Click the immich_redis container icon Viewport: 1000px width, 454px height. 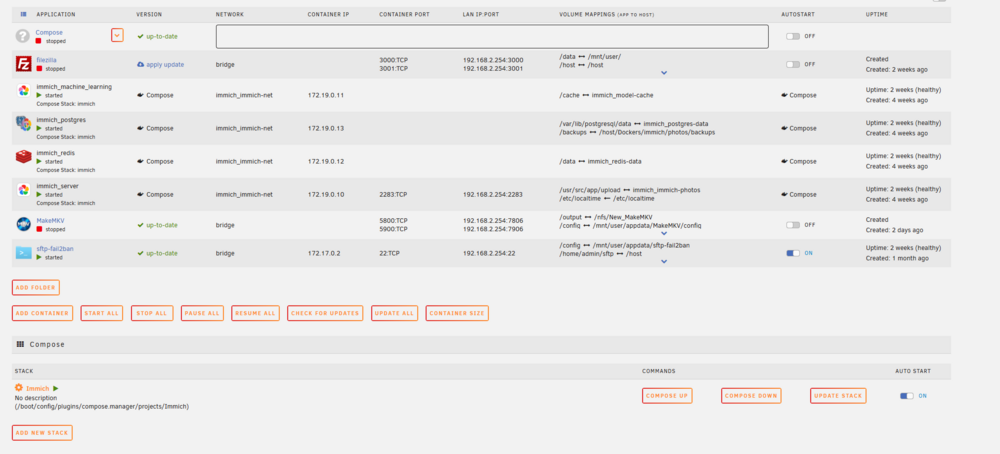(x=24, y=157)
